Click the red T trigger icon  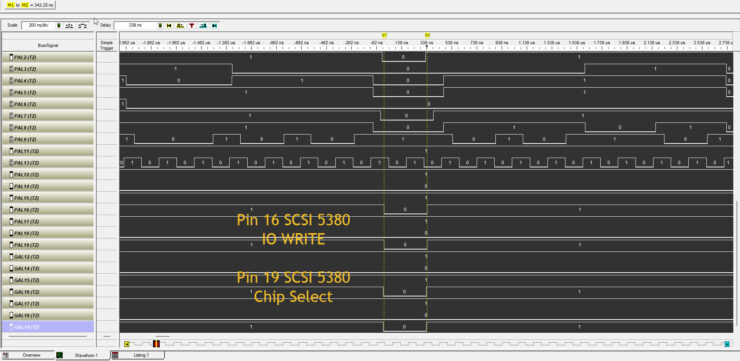[192, 25]
